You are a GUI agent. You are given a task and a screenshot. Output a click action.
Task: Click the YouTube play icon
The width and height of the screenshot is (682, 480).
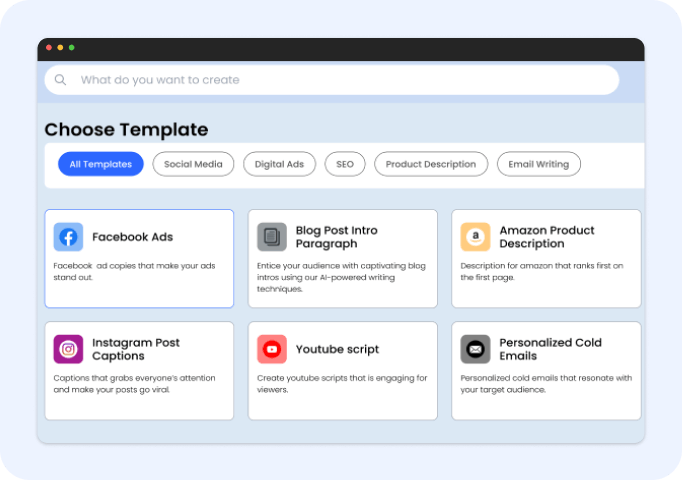pyautogui.click(x=272, y=349)
